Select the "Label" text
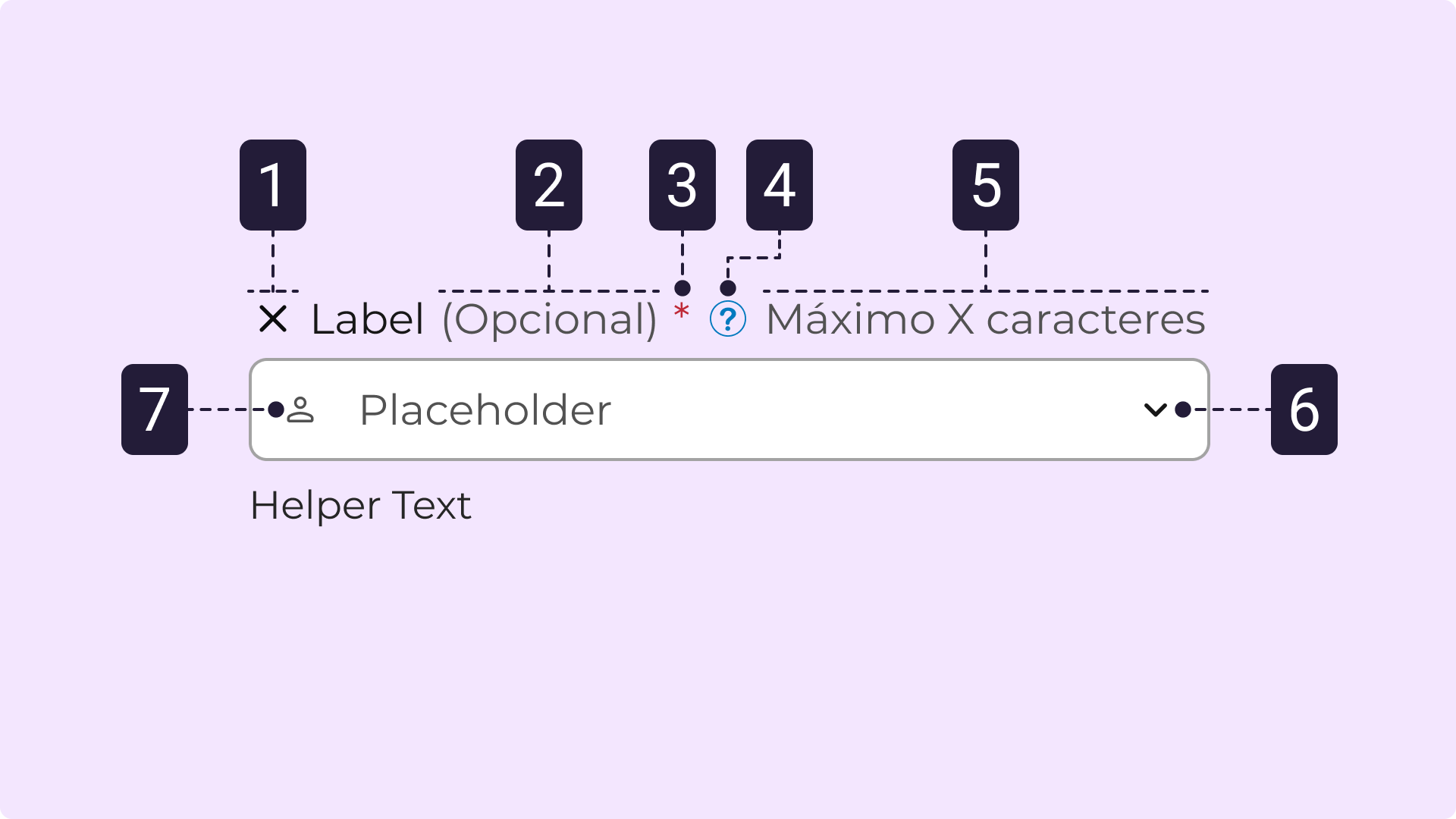 pyautogui.click(x=367, y=319)
